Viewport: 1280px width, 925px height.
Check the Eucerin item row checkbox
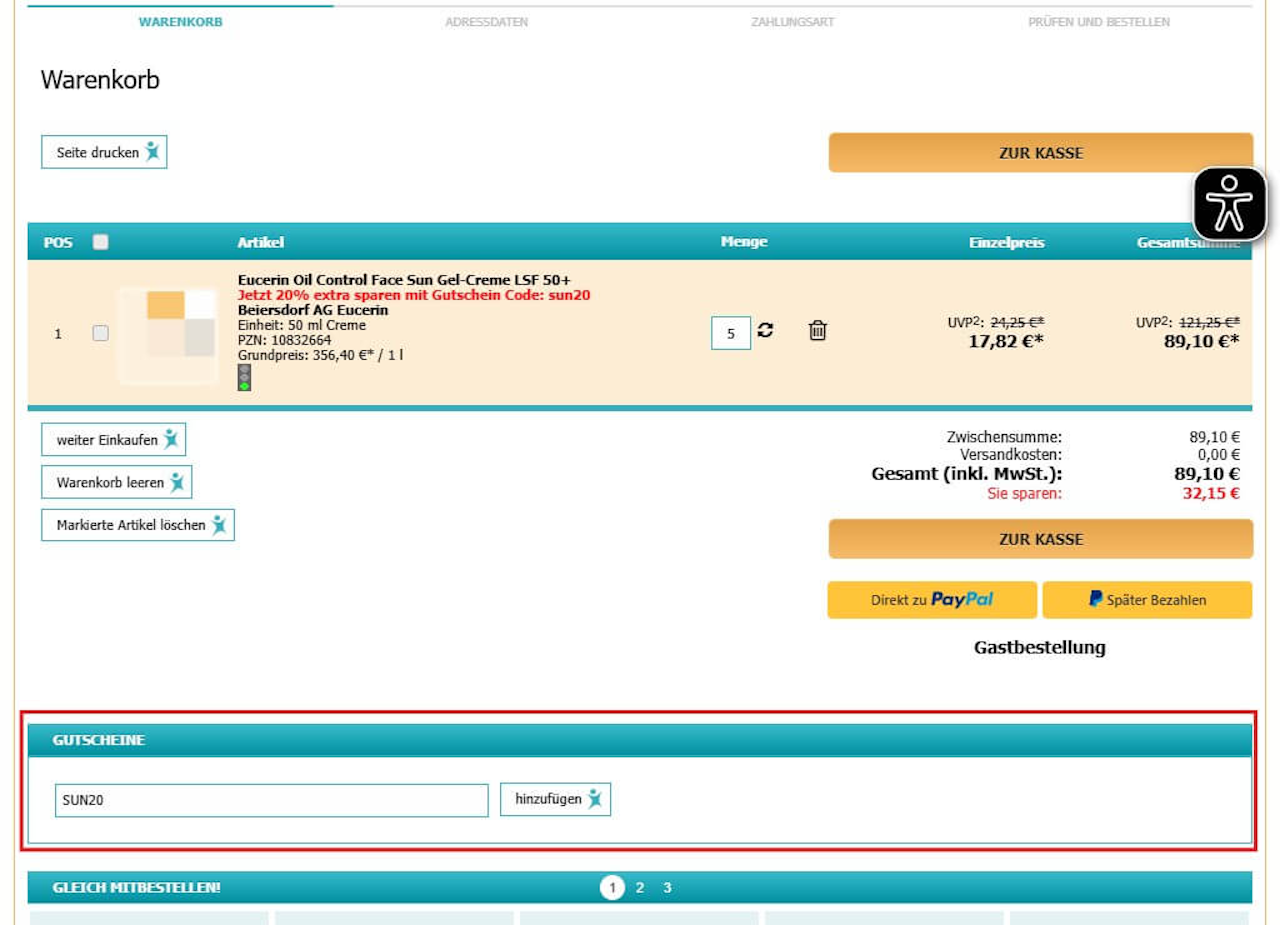coord(100,333)
